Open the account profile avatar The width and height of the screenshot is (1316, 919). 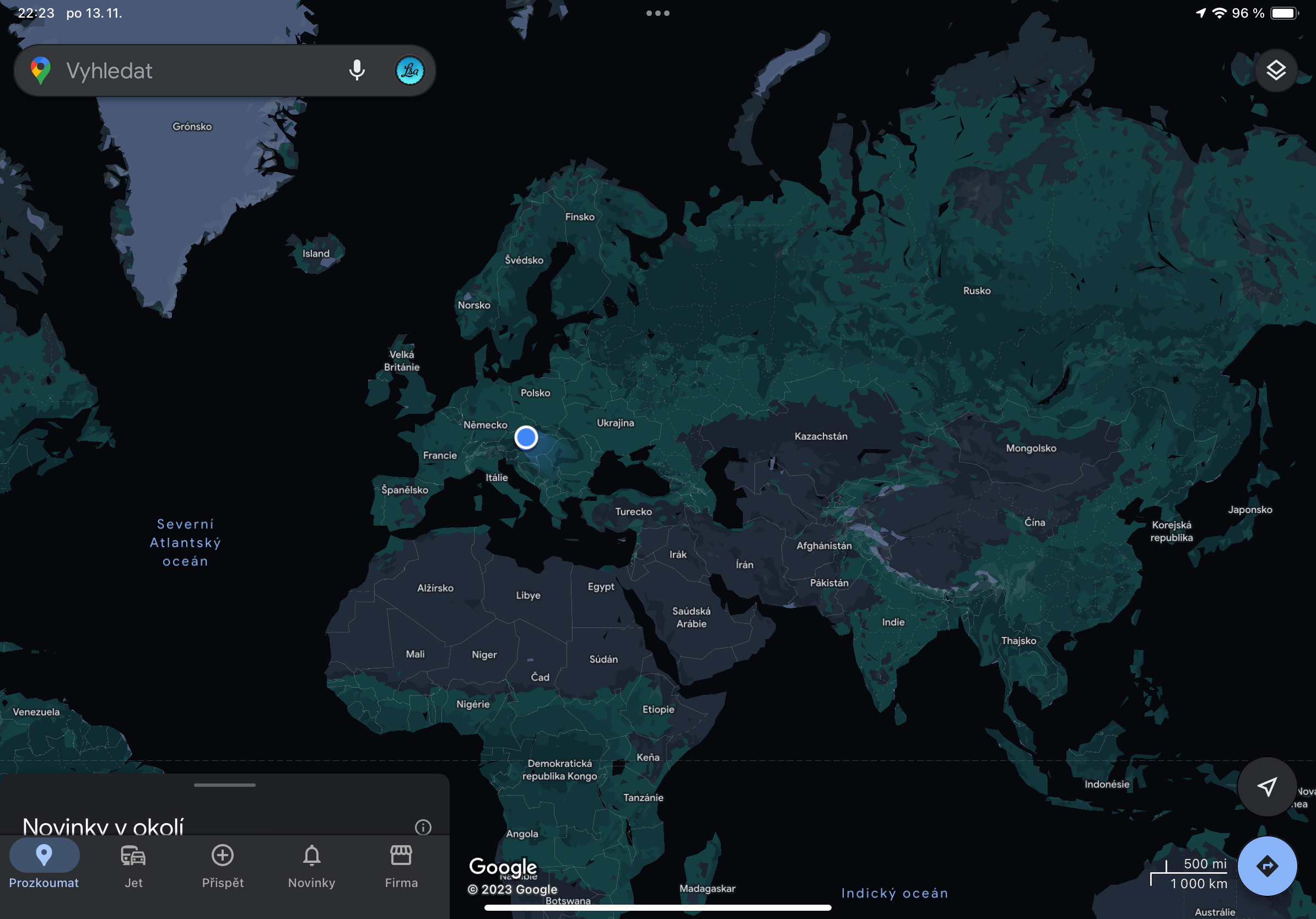coord(409,71)
